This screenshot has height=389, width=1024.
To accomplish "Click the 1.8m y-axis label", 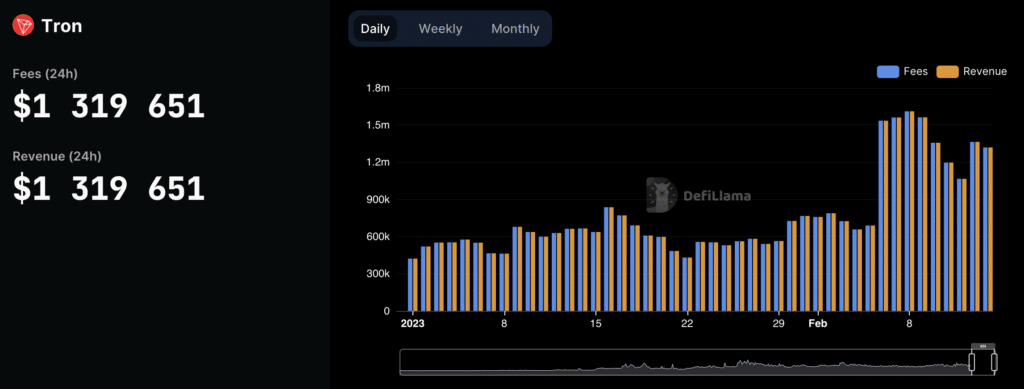I will pos(377,87).
